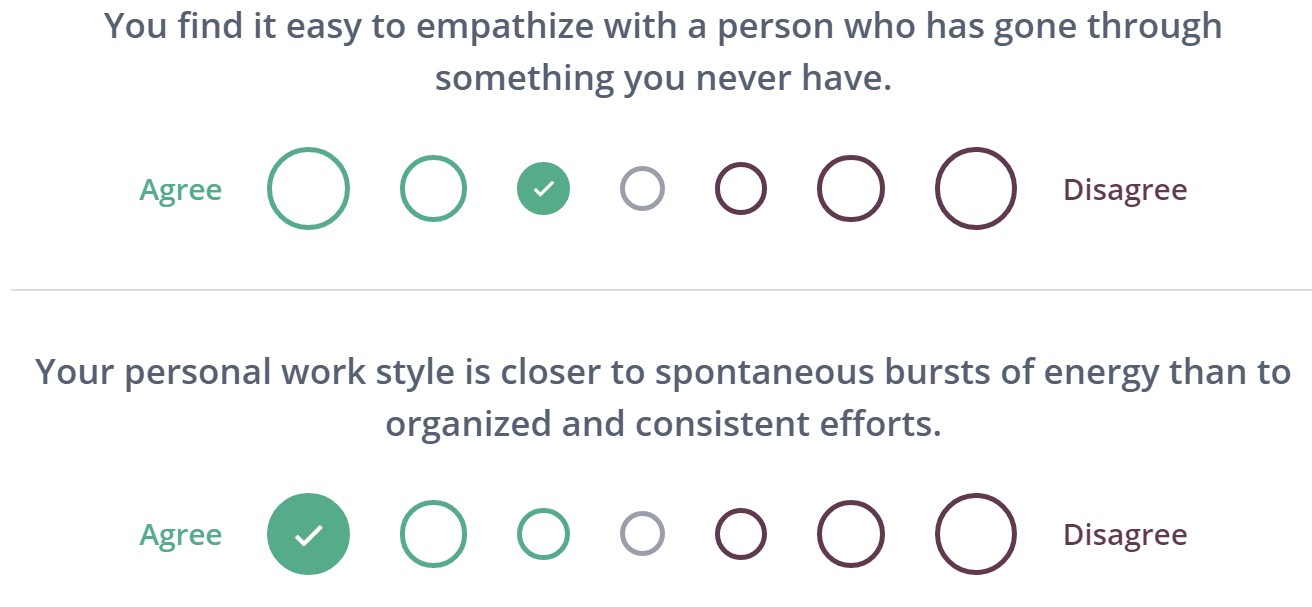Choose moderate Disagree circle for work style question
The height and width of the screenshot is (607, 1312).
(851, 534)
